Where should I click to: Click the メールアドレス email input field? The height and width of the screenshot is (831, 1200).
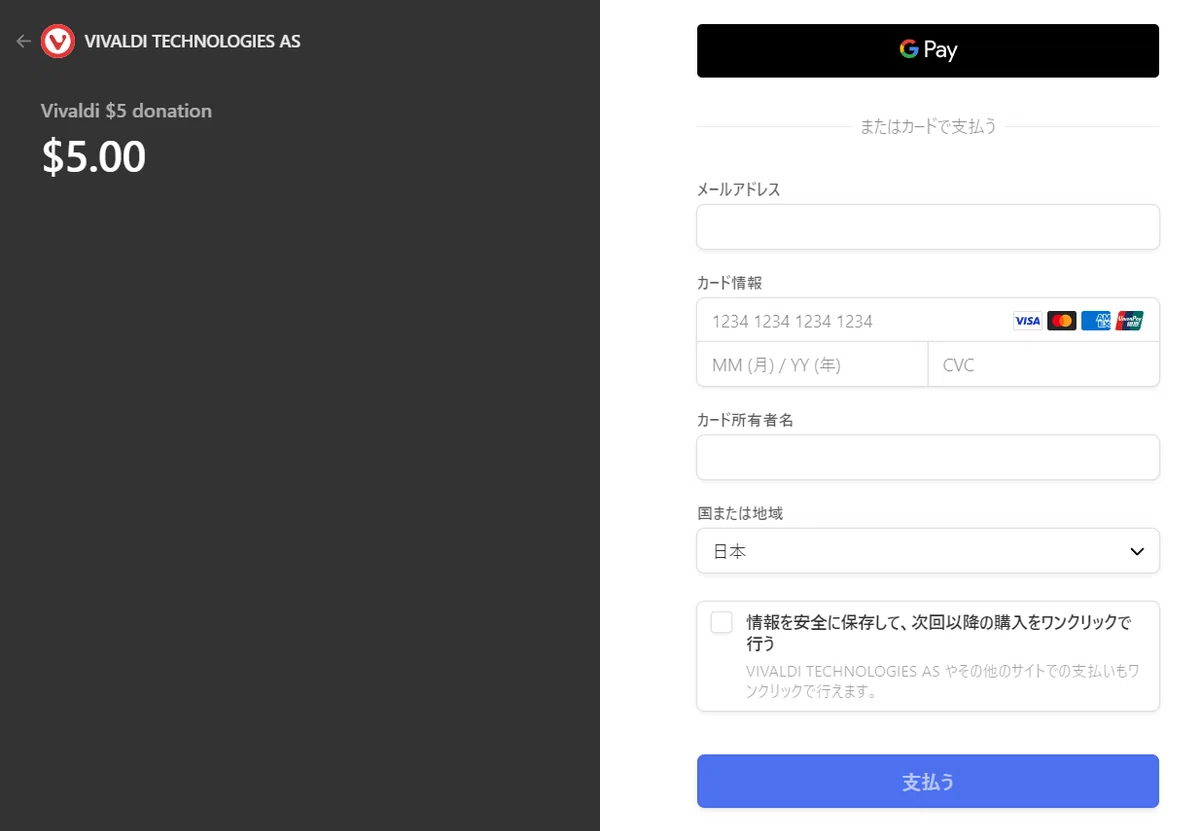pos(928,227)
